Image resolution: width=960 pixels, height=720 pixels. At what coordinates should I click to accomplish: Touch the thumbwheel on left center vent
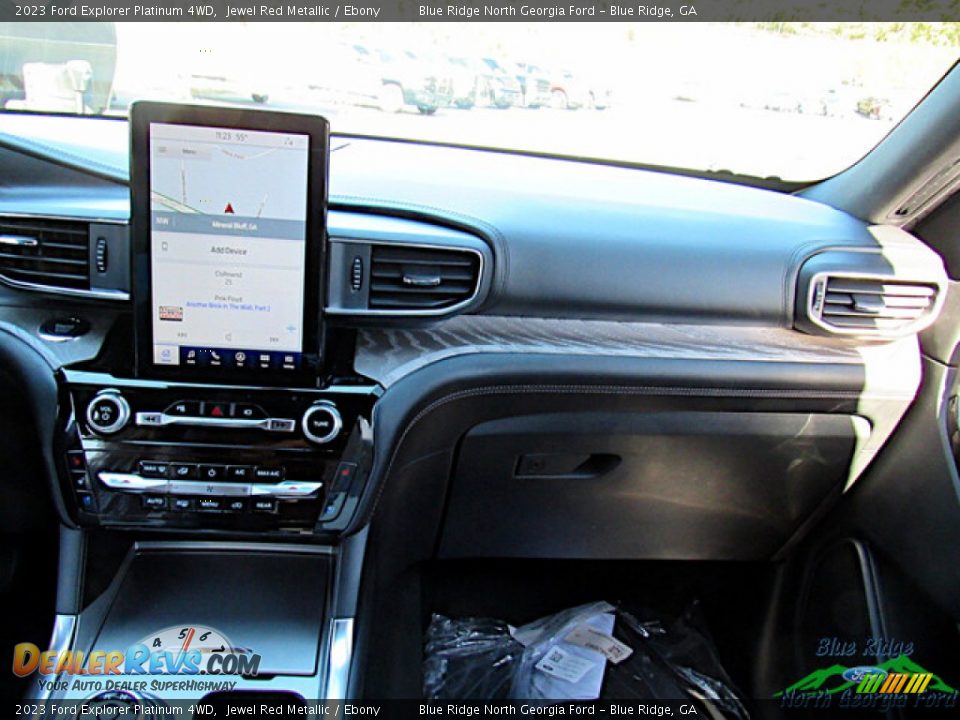tap(101, 255)
